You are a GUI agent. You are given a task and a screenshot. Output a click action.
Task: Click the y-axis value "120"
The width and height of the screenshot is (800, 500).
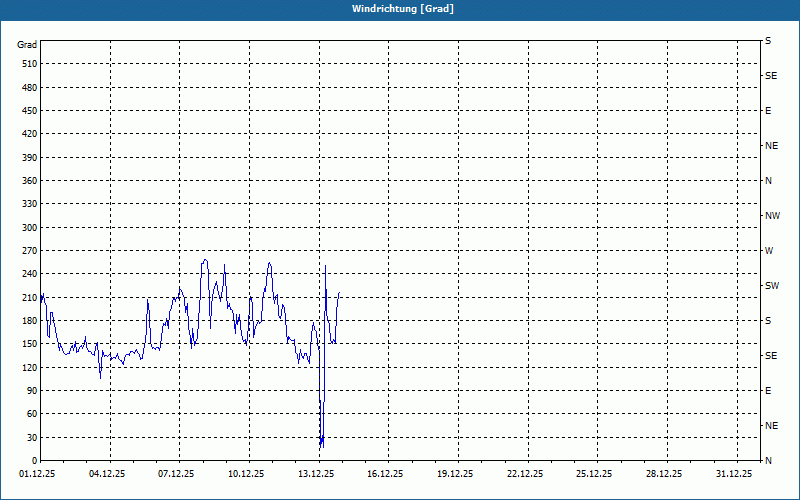30,367
